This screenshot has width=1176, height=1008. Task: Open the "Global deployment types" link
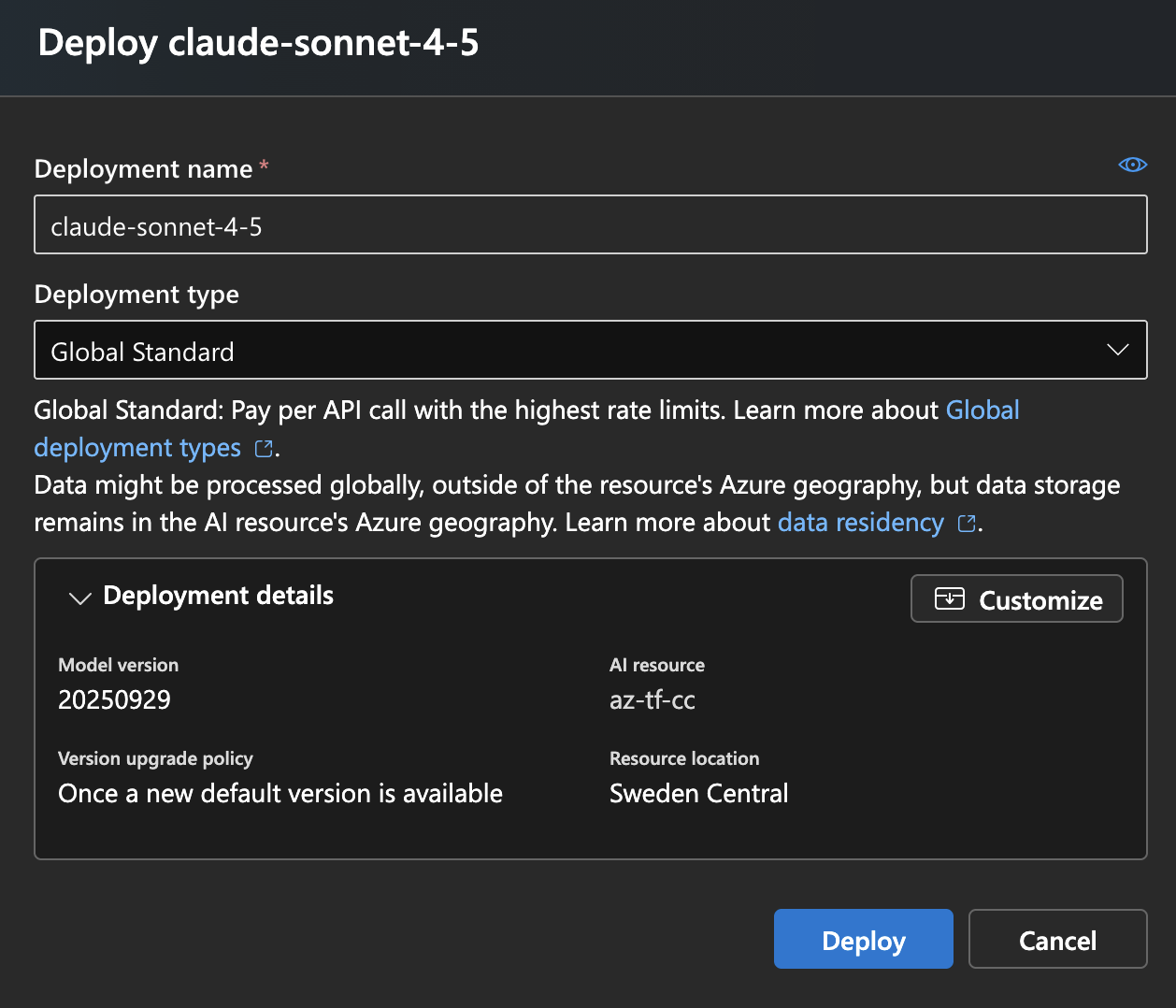click(137, 447)
